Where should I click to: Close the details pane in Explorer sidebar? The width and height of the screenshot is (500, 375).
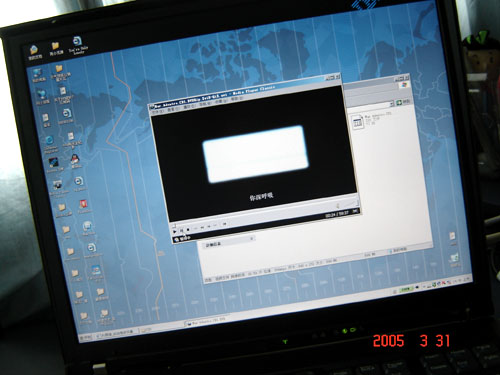click(x=252, y=239)
